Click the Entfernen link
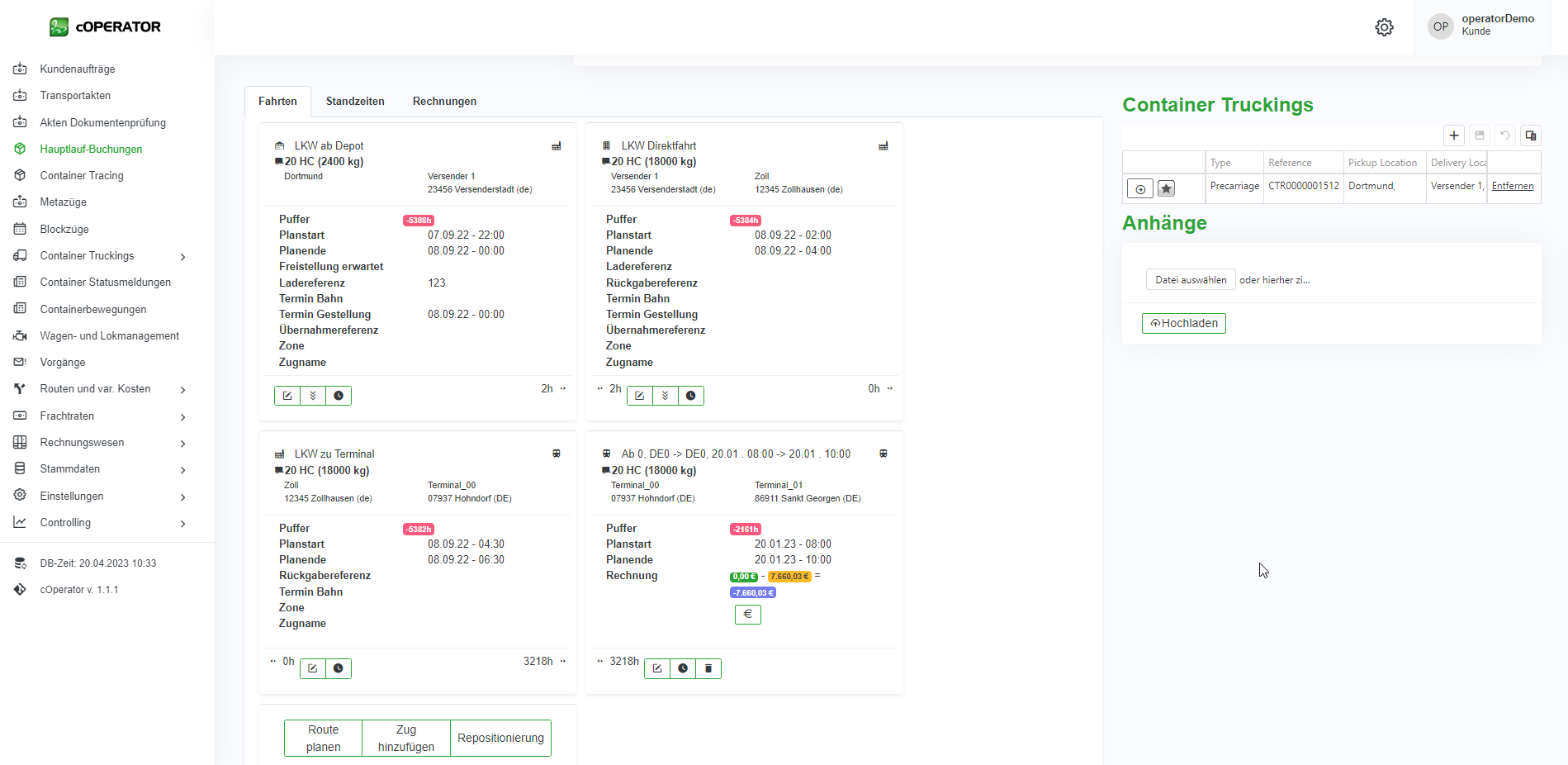Viewport: 1568px width, 765px height. [x=1512, y=186]
